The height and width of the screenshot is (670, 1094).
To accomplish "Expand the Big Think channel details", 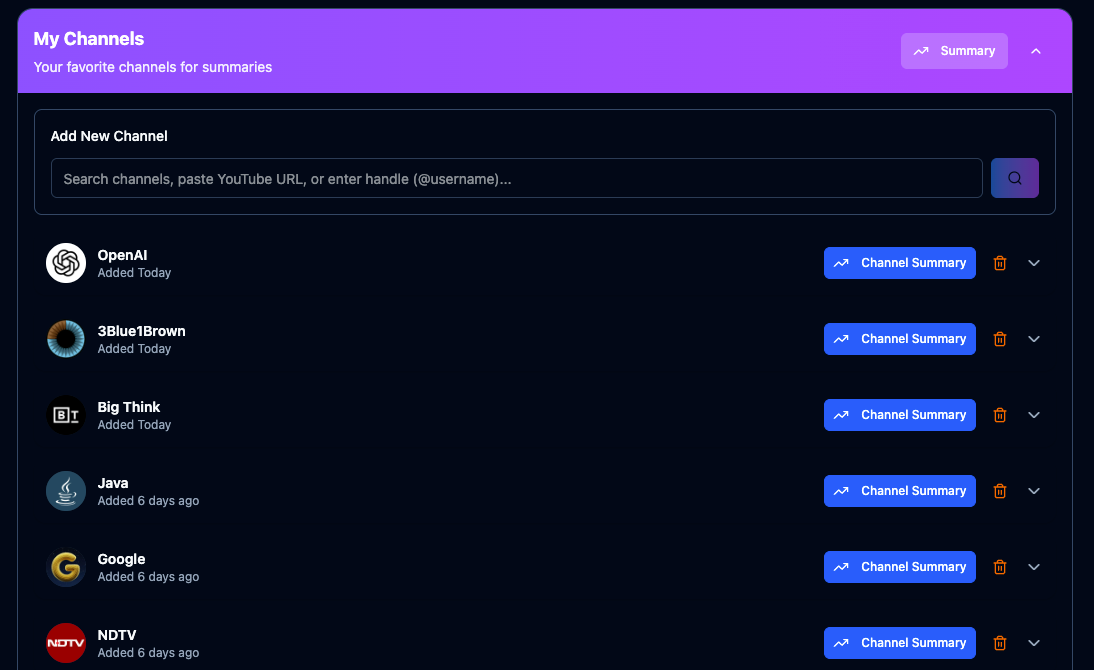I will tap(1034, 415).
